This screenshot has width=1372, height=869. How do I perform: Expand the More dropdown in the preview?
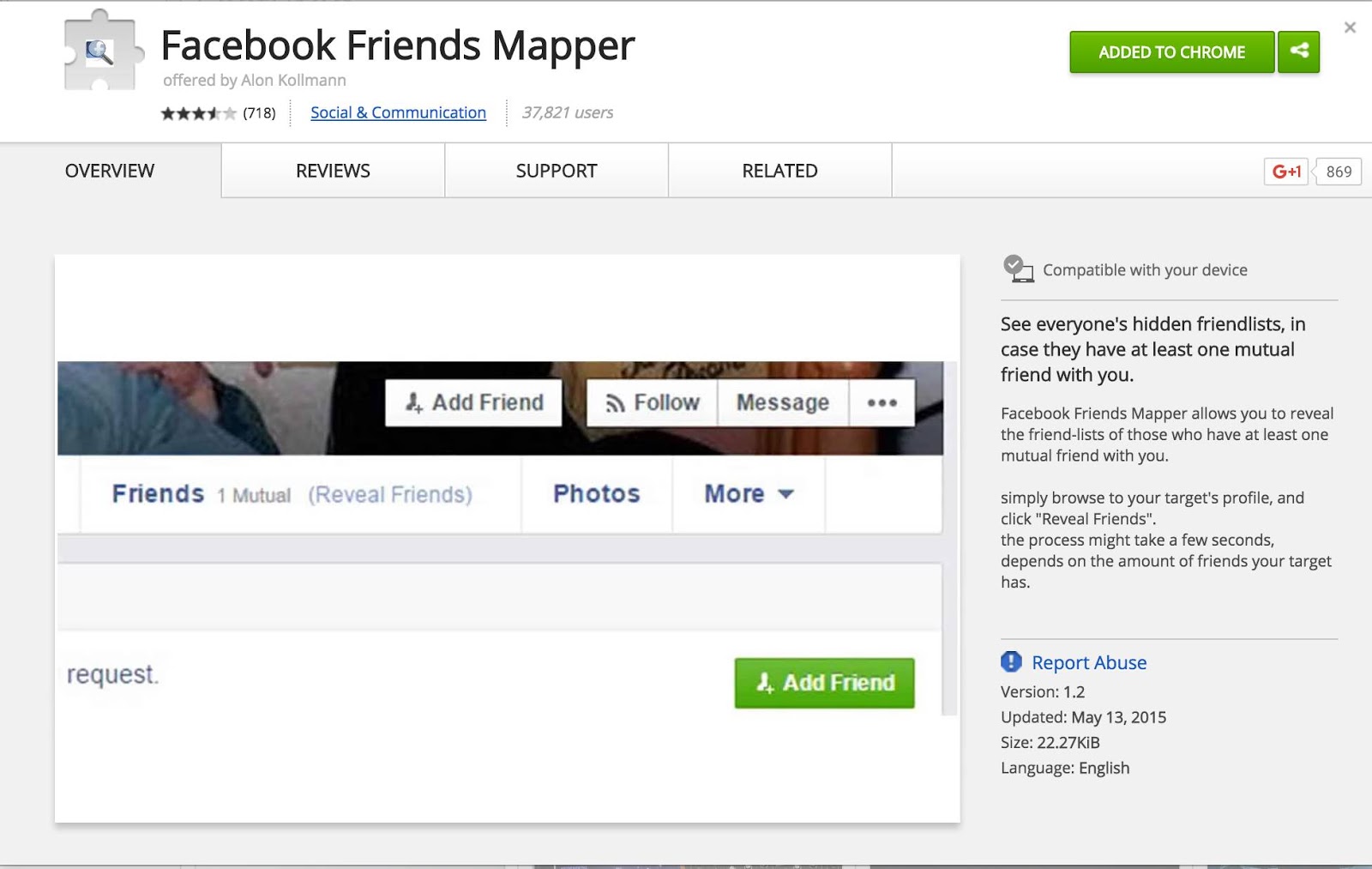[749, 494]
